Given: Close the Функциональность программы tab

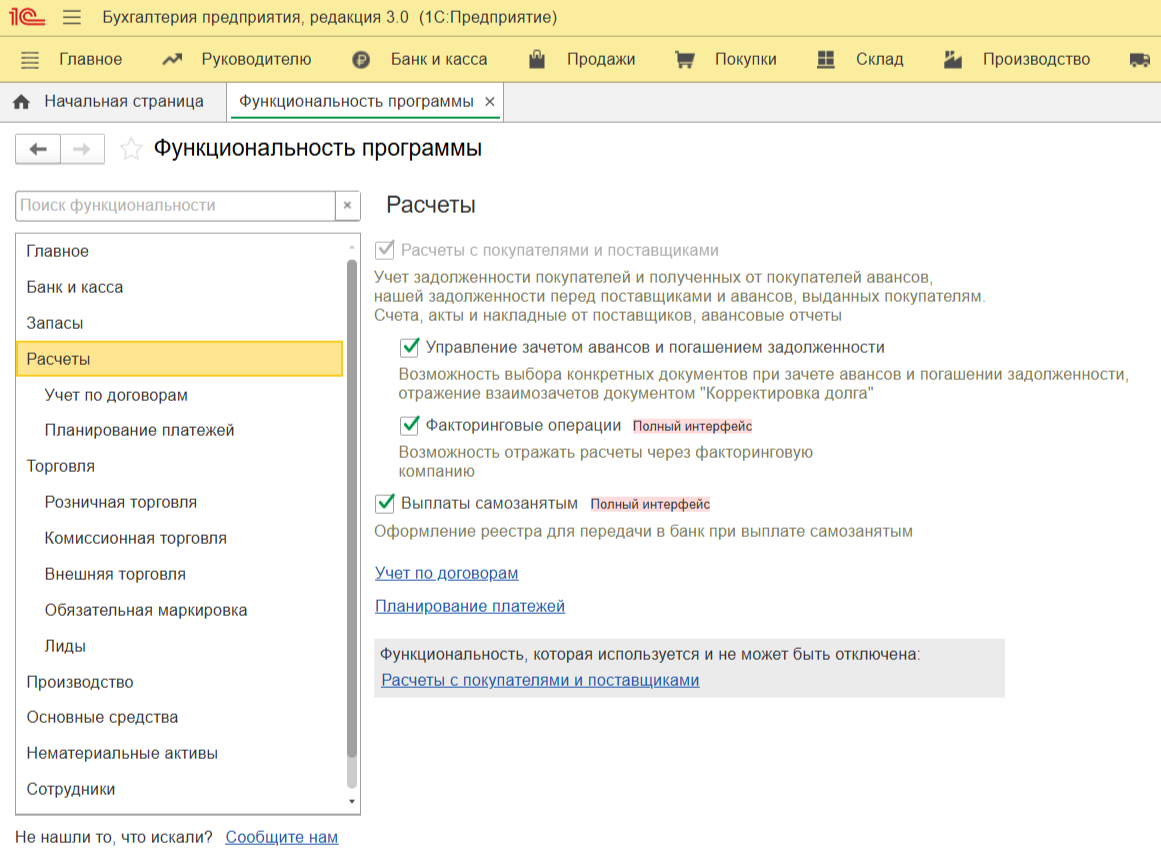Looking at the screenshot, I should pyautogui.click(x=490, y=102).
